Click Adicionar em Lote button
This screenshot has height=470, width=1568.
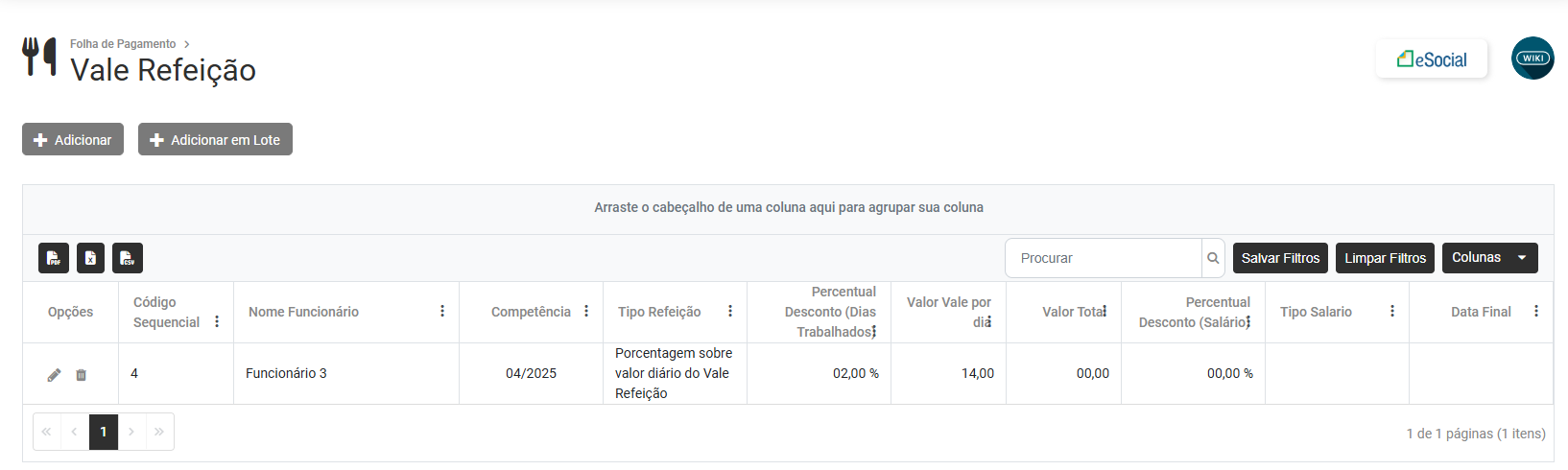(x=215, y=140)
